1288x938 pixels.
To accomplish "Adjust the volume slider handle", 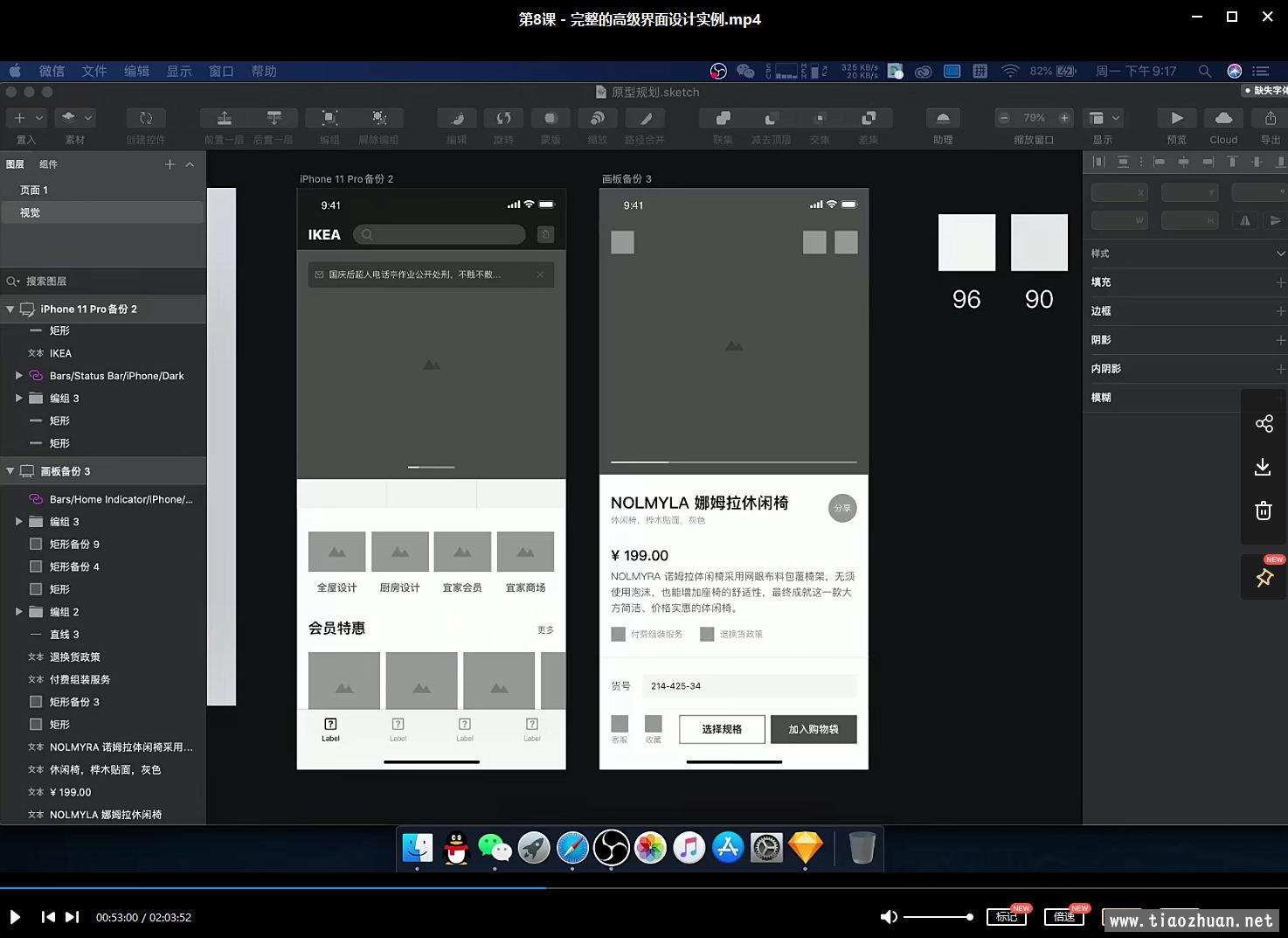I will pyautogui.click(x=969, y=917).
